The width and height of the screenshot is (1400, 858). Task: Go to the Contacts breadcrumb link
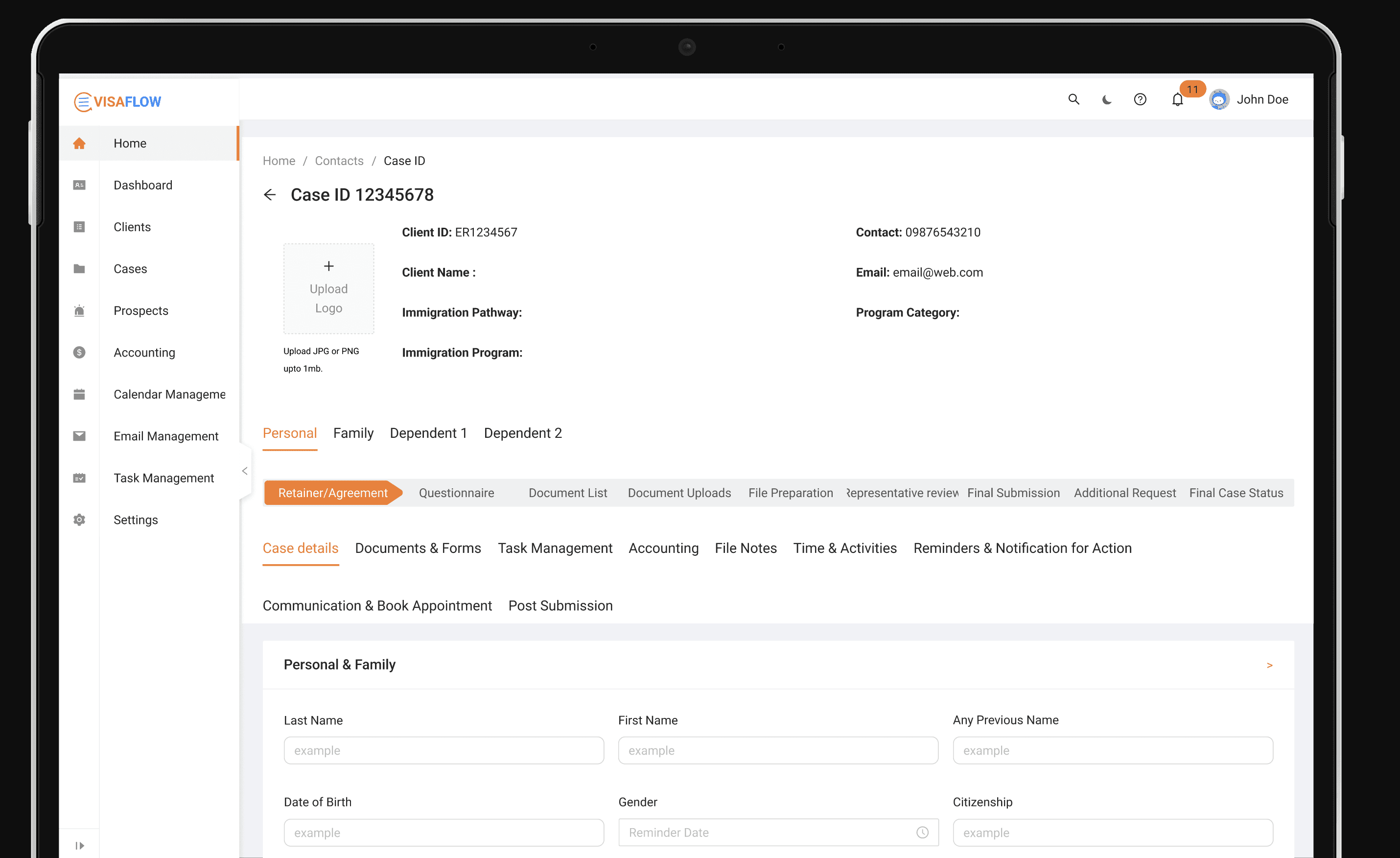[x=339, y=161]
